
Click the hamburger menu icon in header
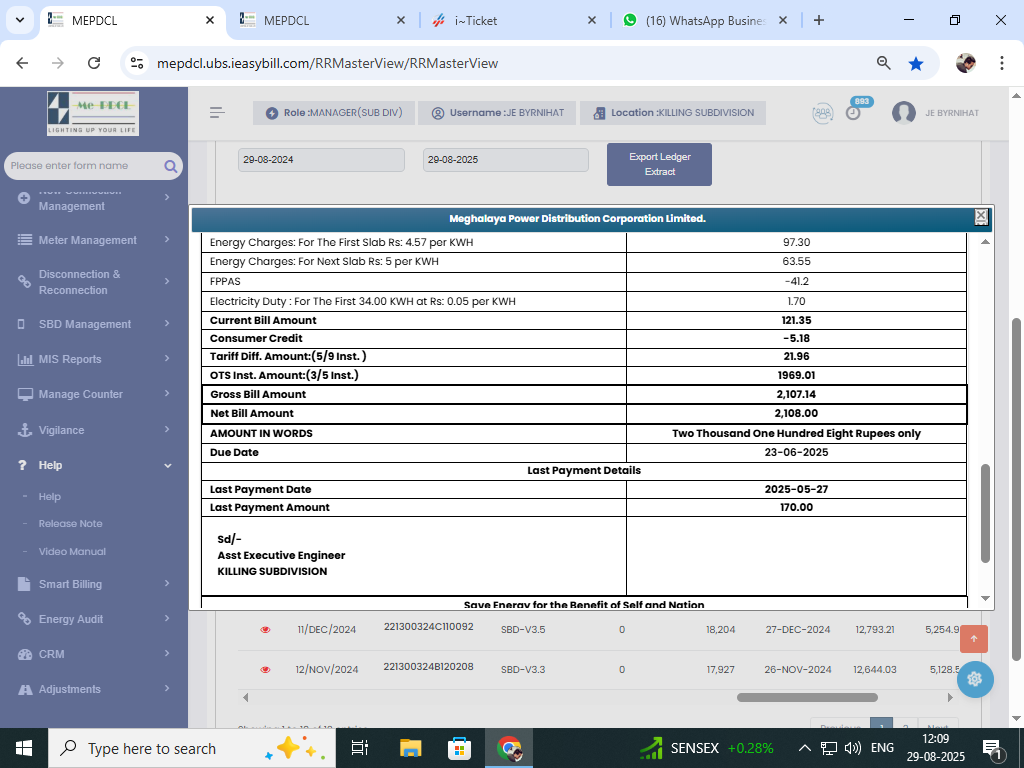pyautogui.click(x=217, y=113)
